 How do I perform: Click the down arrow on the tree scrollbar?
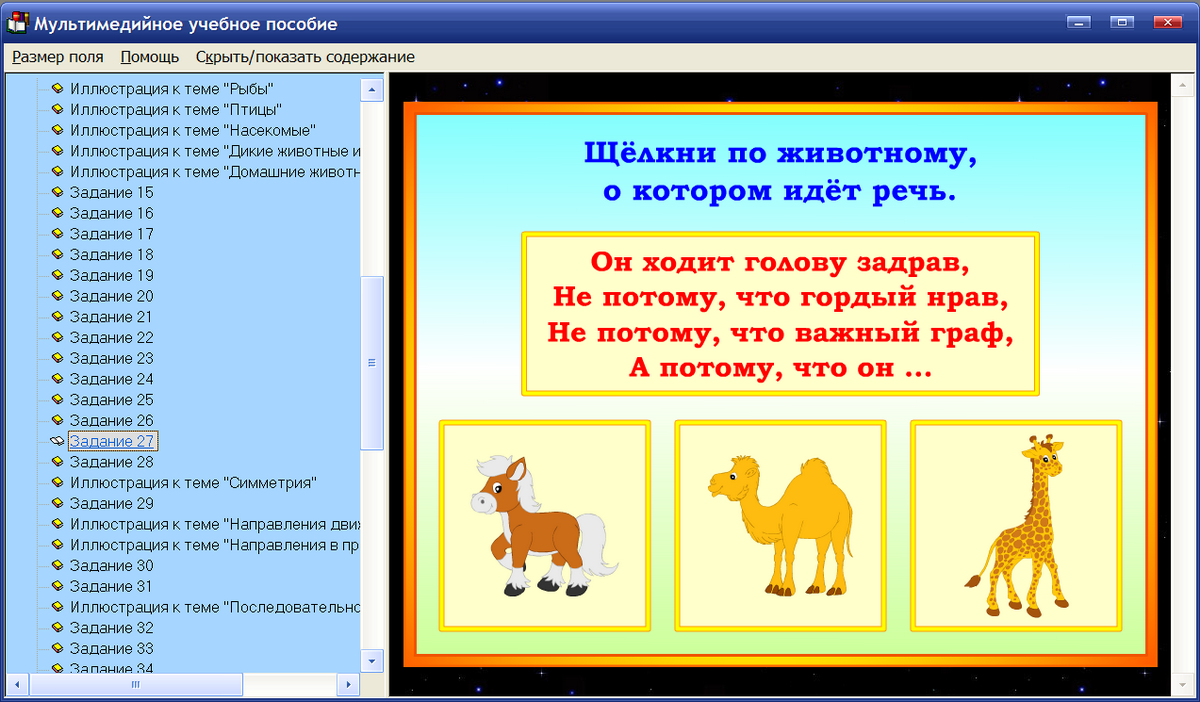pos(371,661)
